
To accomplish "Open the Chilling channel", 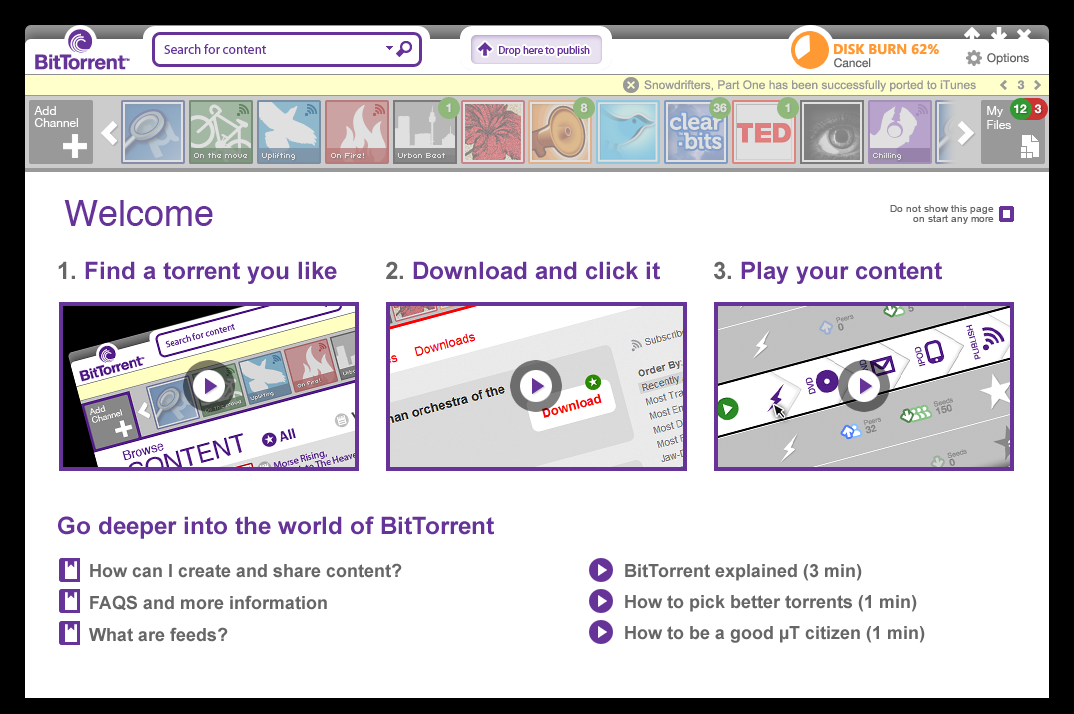I will point(899,132).
